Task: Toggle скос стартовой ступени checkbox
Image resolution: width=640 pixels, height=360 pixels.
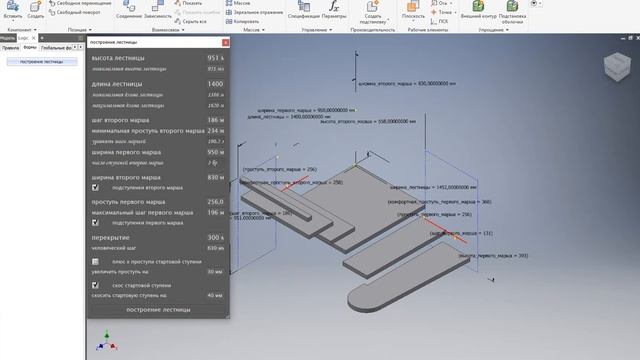Action: [95, 285]
